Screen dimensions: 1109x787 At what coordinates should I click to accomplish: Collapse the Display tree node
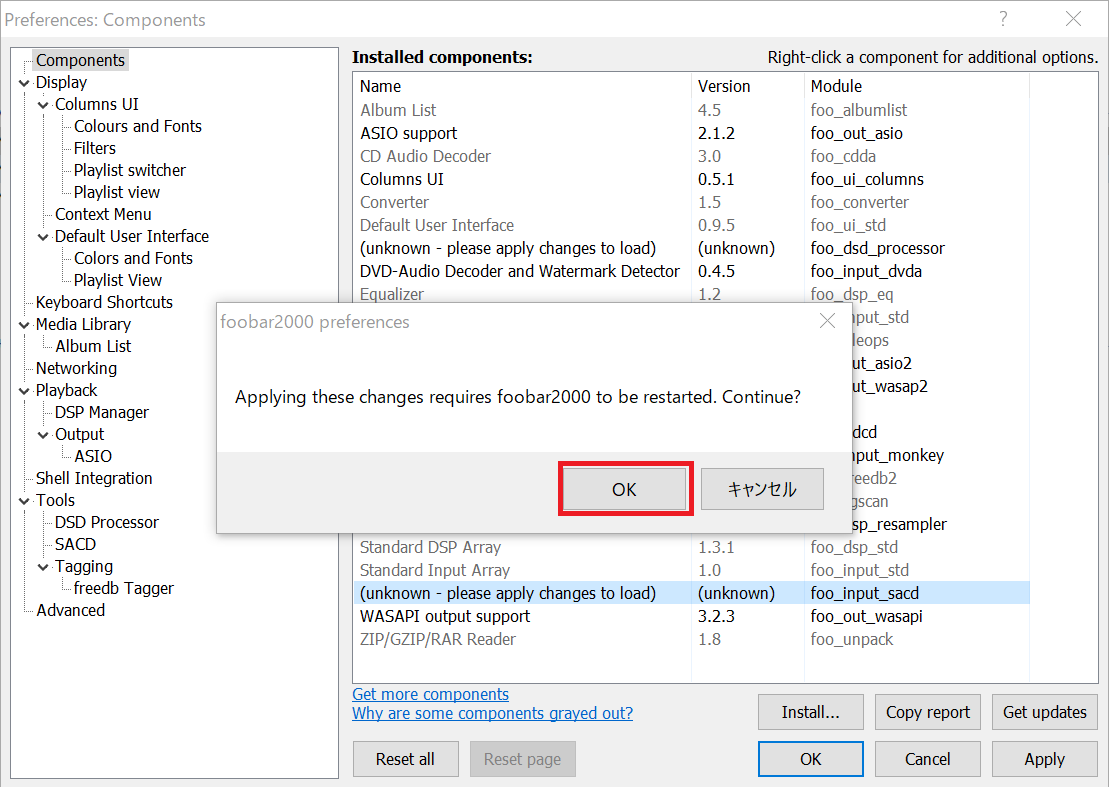click(x=24, y=83)
